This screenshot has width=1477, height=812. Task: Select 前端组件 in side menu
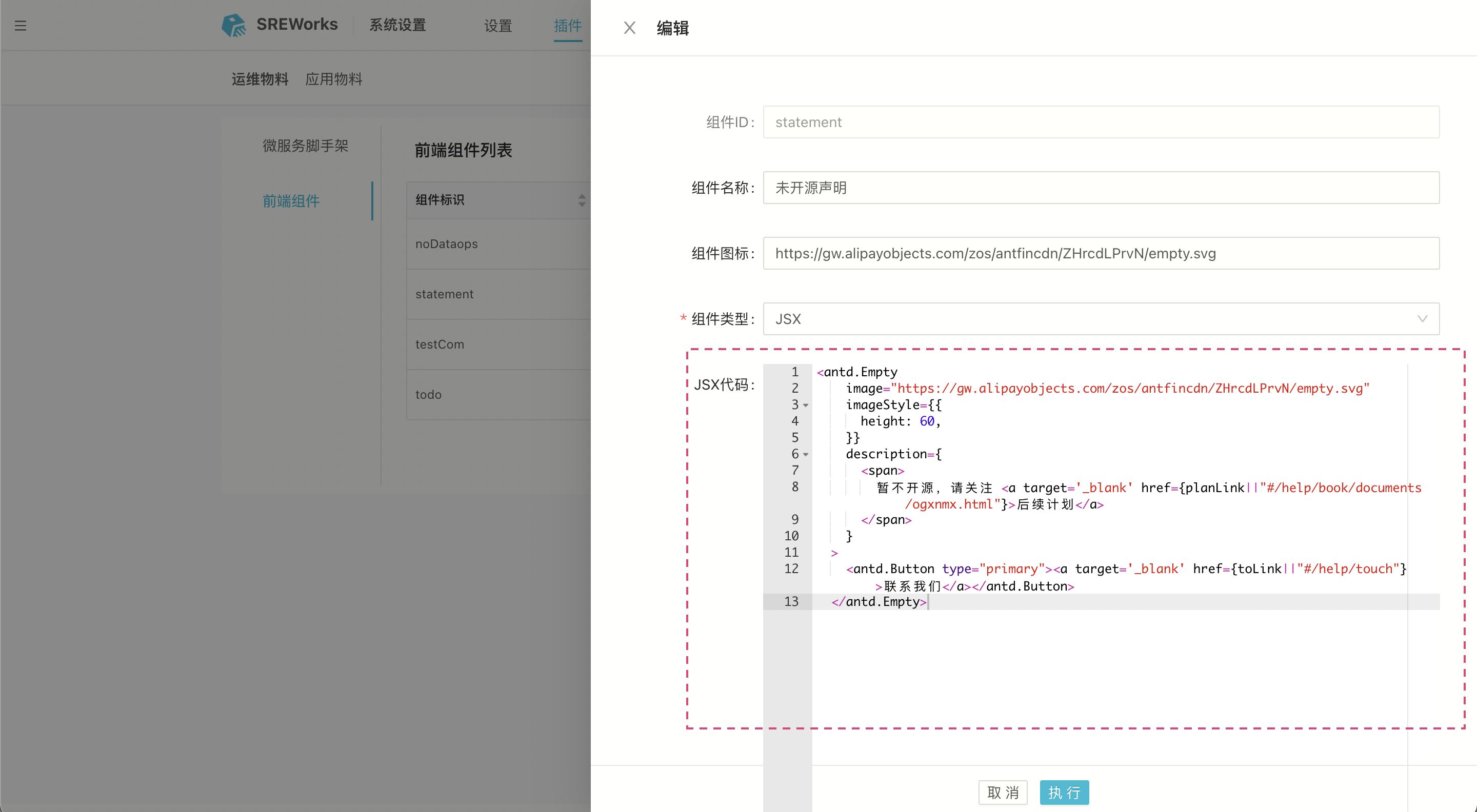(x=291, y=201)
